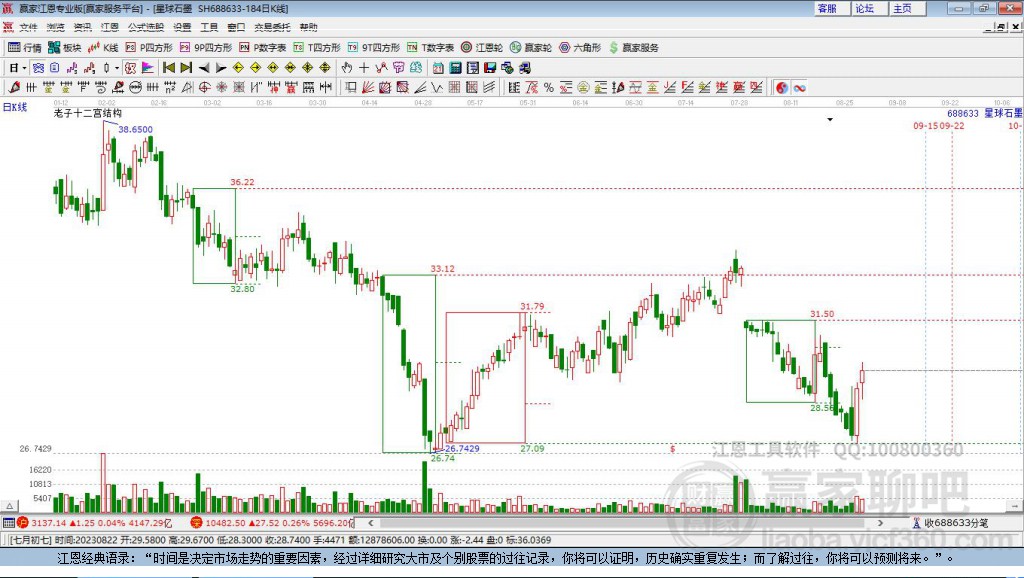Viewport: 1024px width, 578px height.
Task: Select the crosshair cursor tool
Action: pyautogui.click(x=364, y=67)
